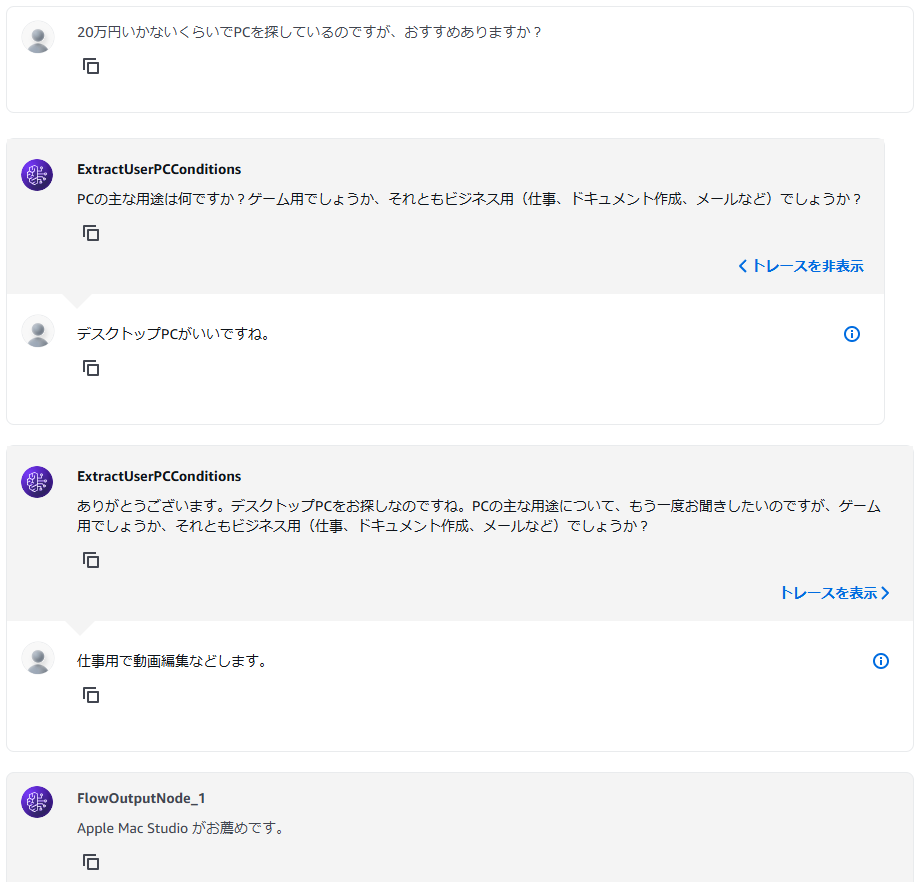Copy the "仕事用で動画編集などします。" message

[91, 695]
